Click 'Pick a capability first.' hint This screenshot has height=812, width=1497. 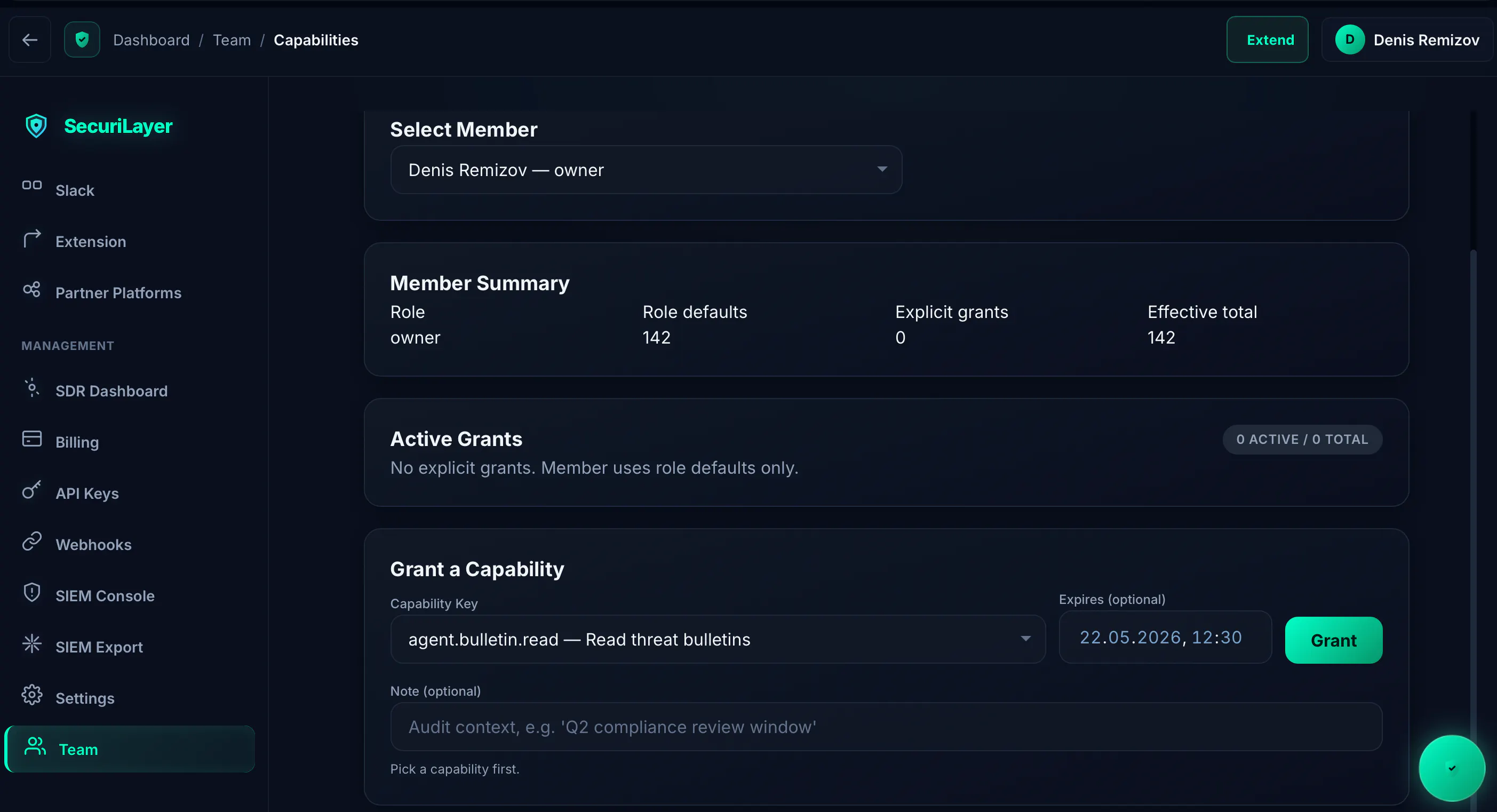click(x=455, y=769)
